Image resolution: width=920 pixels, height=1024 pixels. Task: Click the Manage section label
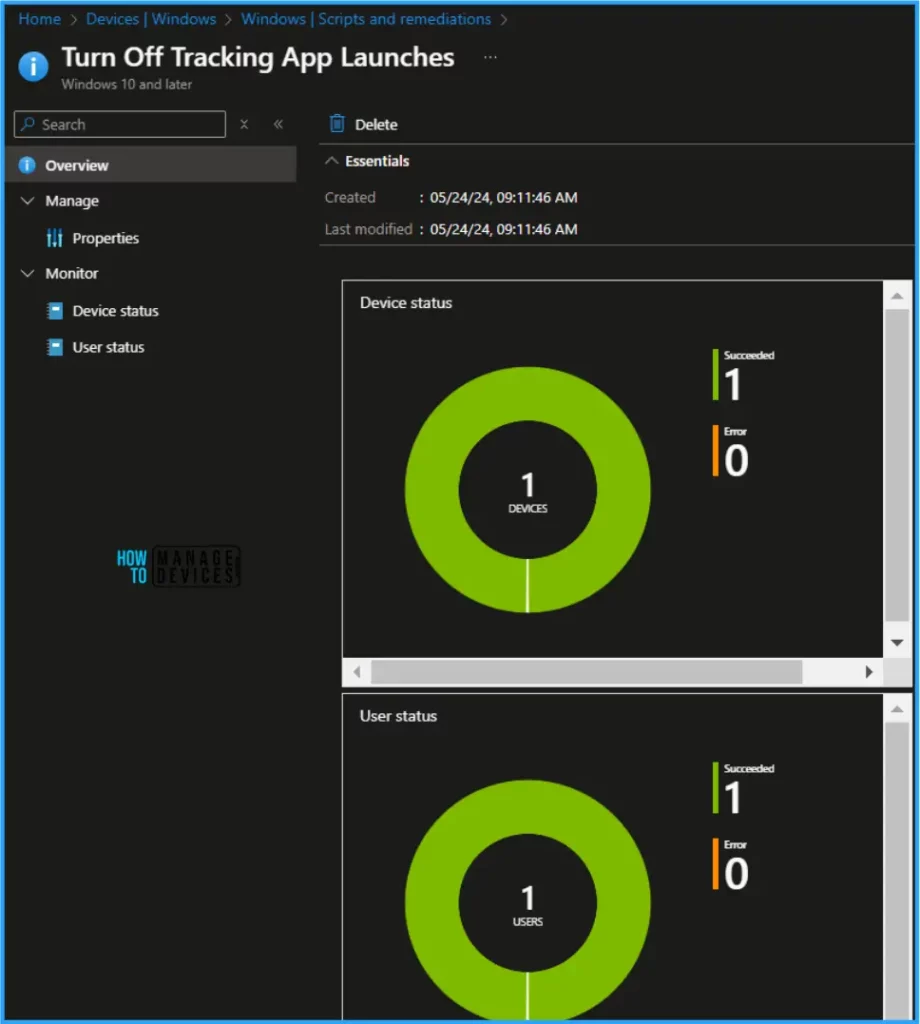(72, 201)
